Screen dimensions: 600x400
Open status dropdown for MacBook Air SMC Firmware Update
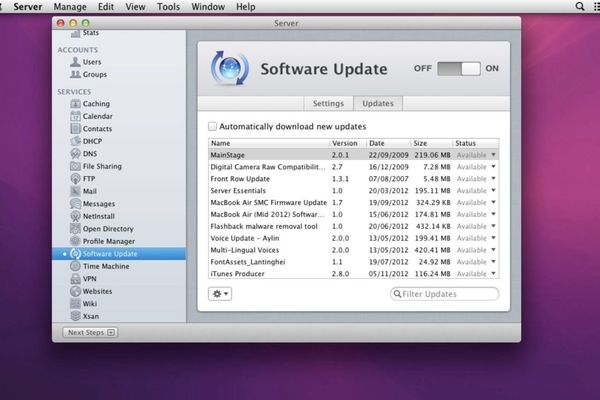(x=493, y=202)
